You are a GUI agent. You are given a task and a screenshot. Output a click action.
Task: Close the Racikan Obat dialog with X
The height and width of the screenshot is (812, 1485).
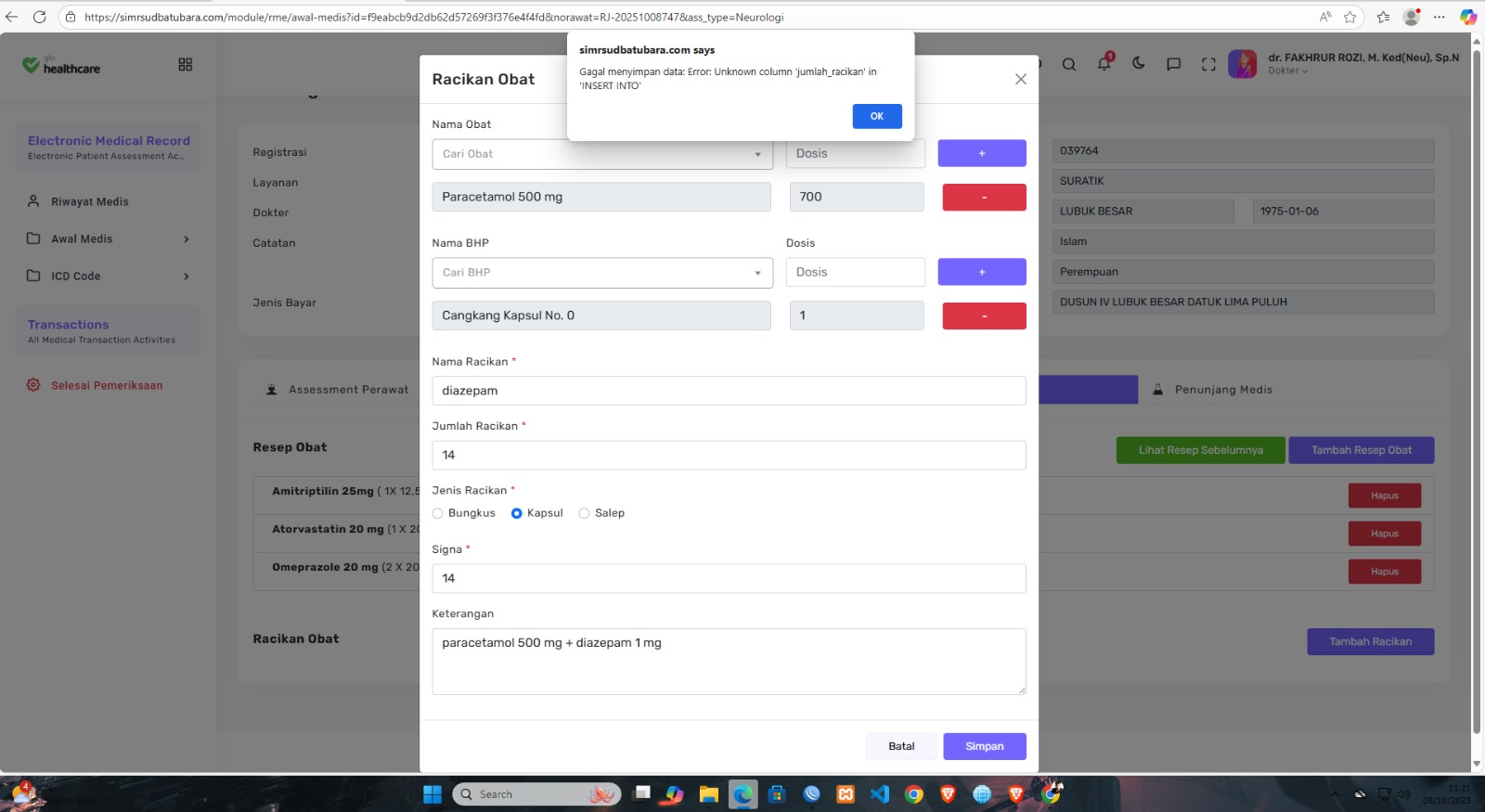[1021, 79]
